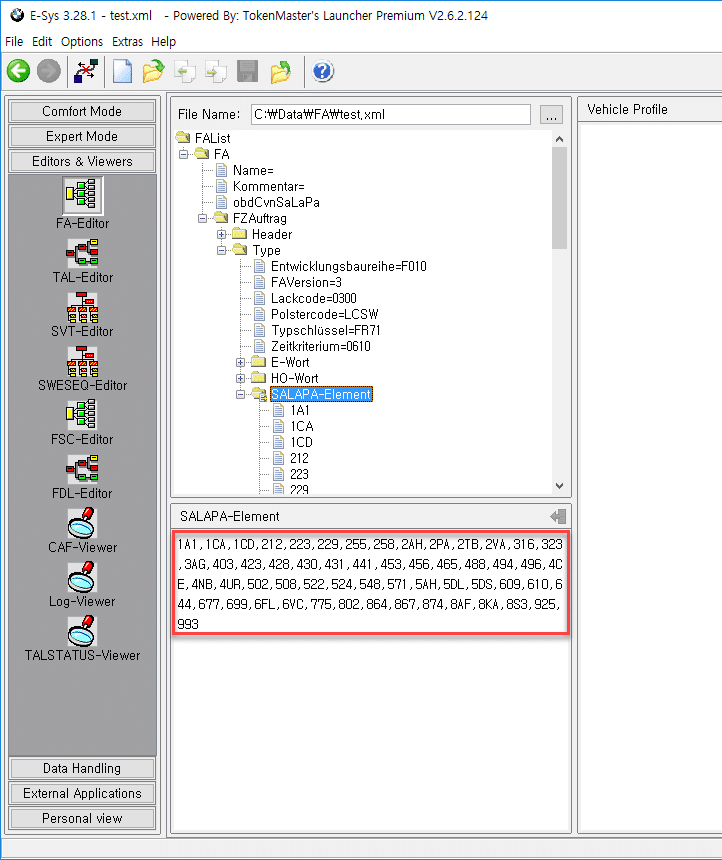Open the Extras menu
Image resolution: width=722 pixels, height=860 pixels.
point(127,42)
